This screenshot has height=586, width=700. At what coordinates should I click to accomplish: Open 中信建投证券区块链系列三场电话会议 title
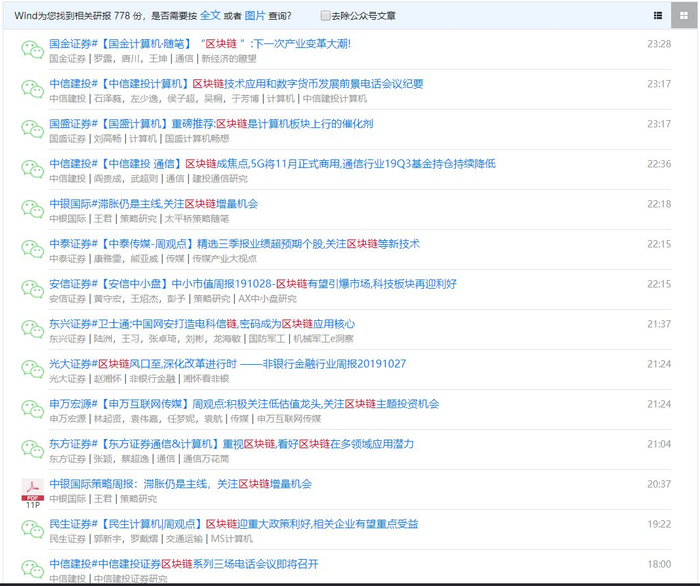183,564
